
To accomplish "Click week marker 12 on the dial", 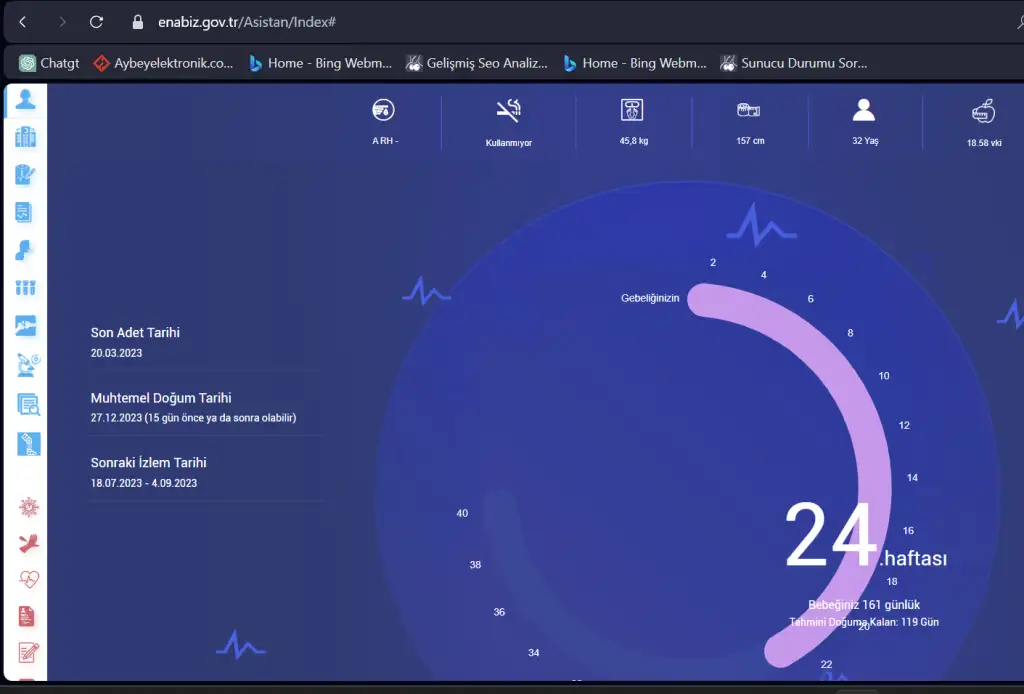I will coord(904,426).
